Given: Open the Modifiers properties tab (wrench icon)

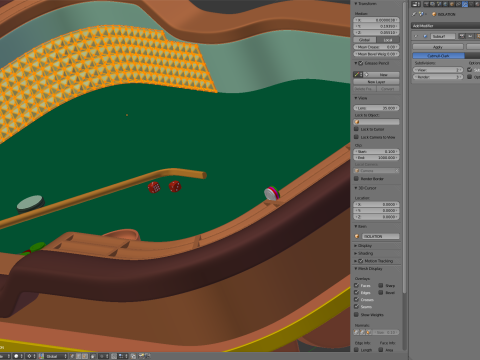Looking at the screenshot, I should pyautogui.click(x=465, y=4).
